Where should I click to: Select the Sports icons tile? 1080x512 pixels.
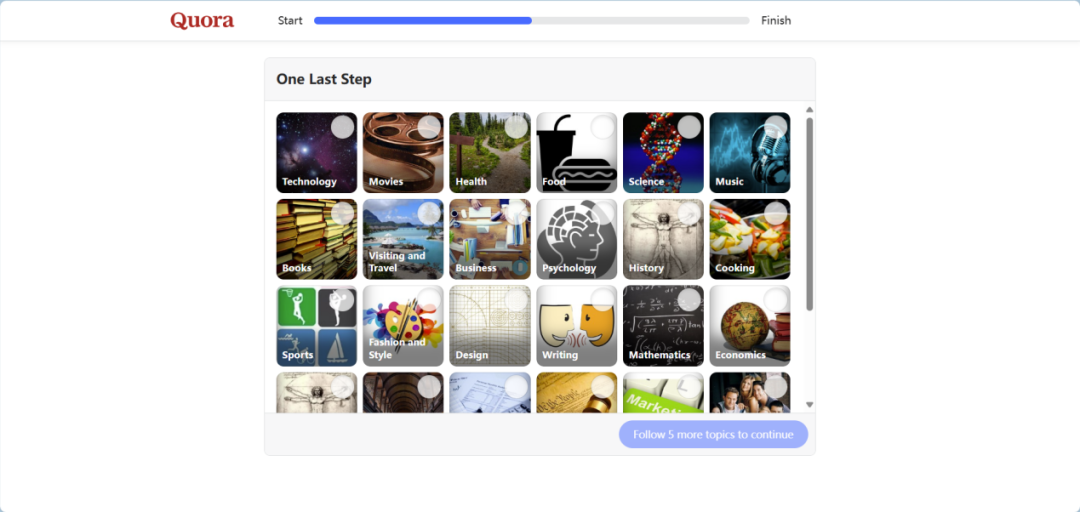pos(317,326)
